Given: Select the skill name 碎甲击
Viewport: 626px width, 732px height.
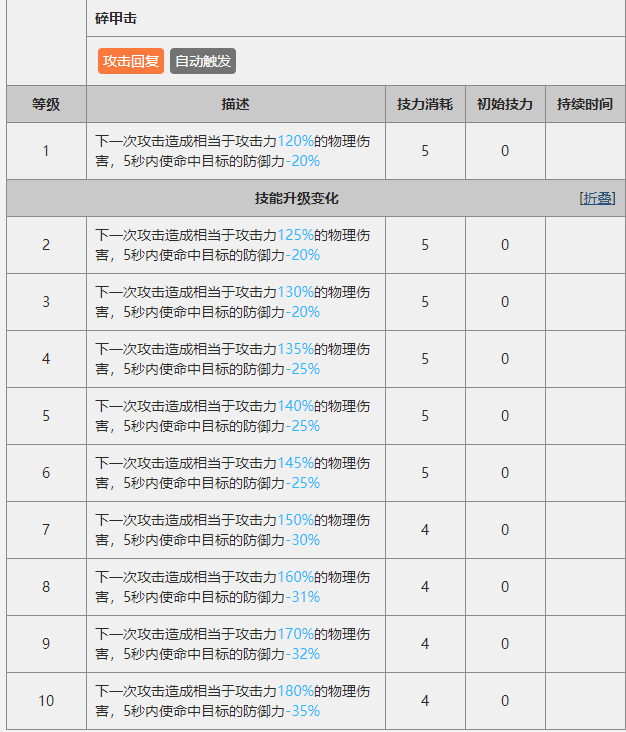Looking at the screenshot, I should (x=116, y=18).
